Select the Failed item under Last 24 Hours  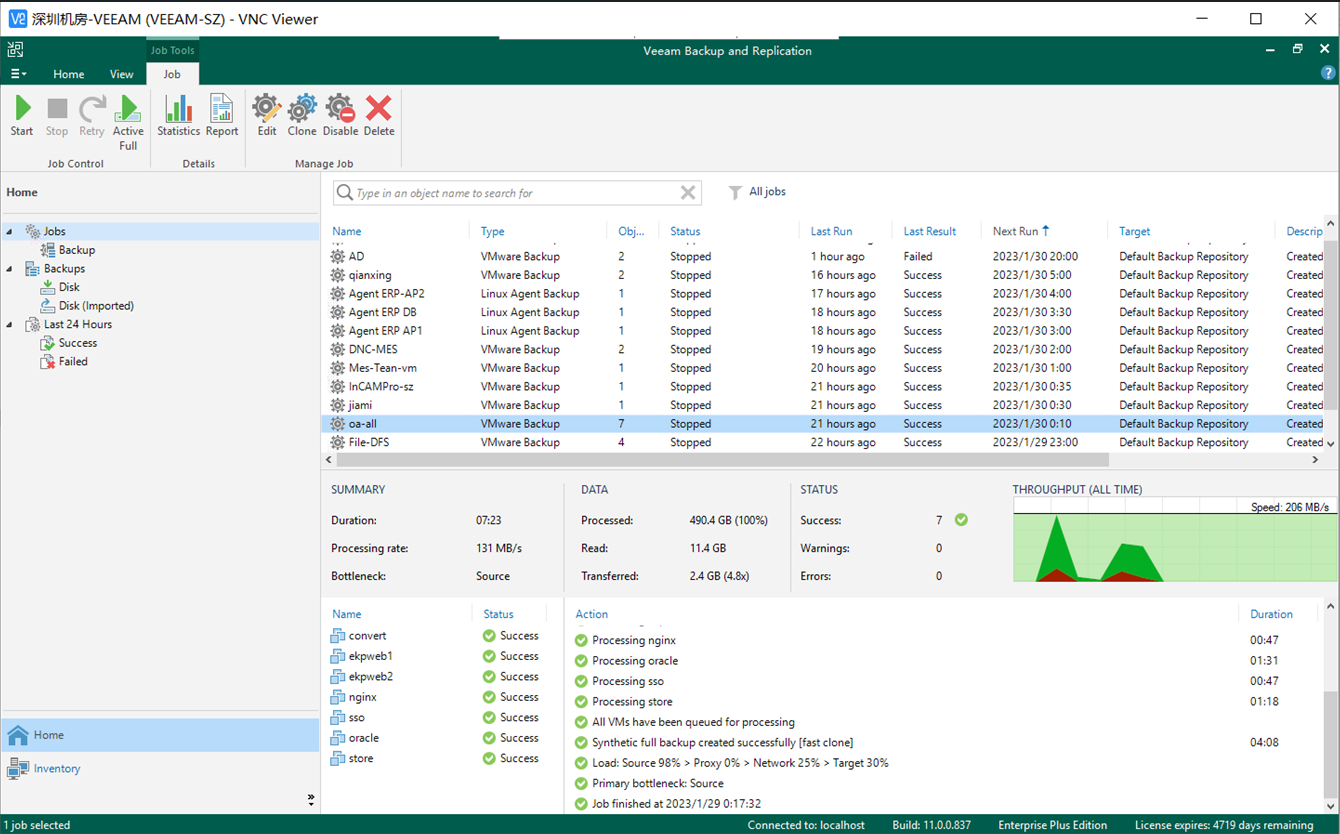(73, 362)
